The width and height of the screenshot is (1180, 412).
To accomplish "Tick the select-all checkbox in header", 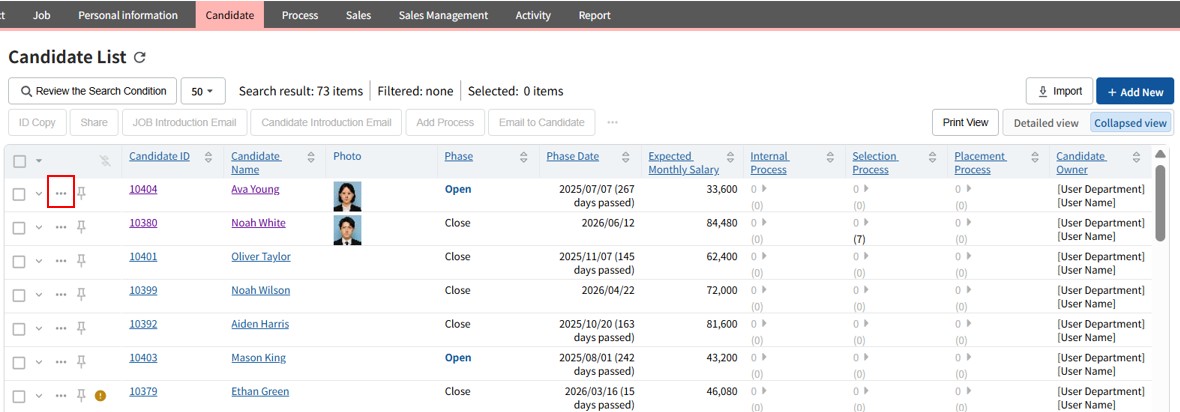I will 19,161.
